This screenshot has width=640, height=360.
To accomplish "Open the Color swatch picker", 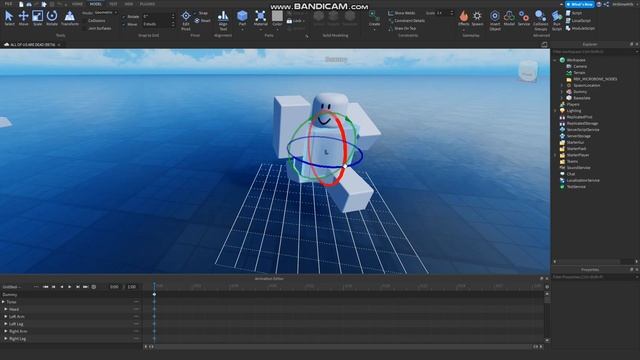I will coord(277,18).
